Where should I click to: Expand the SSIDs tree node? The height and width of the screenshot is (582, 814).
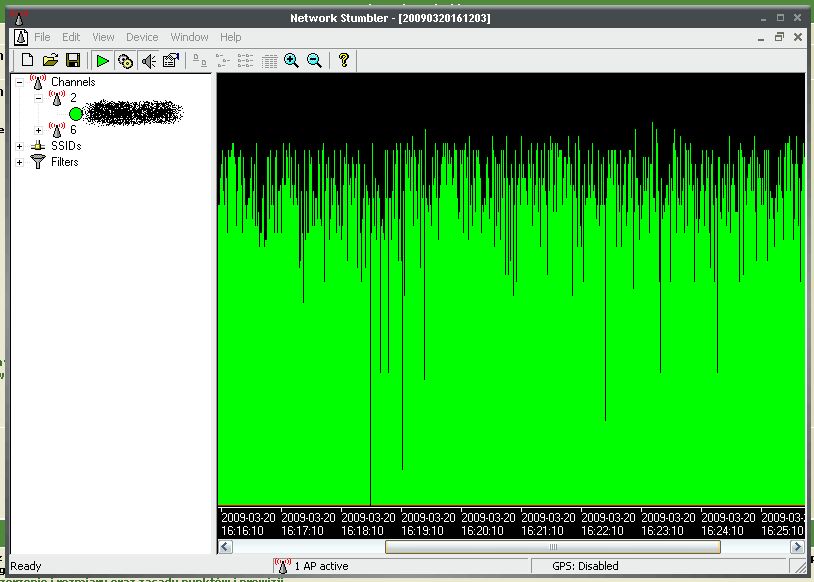coord(19,146)
